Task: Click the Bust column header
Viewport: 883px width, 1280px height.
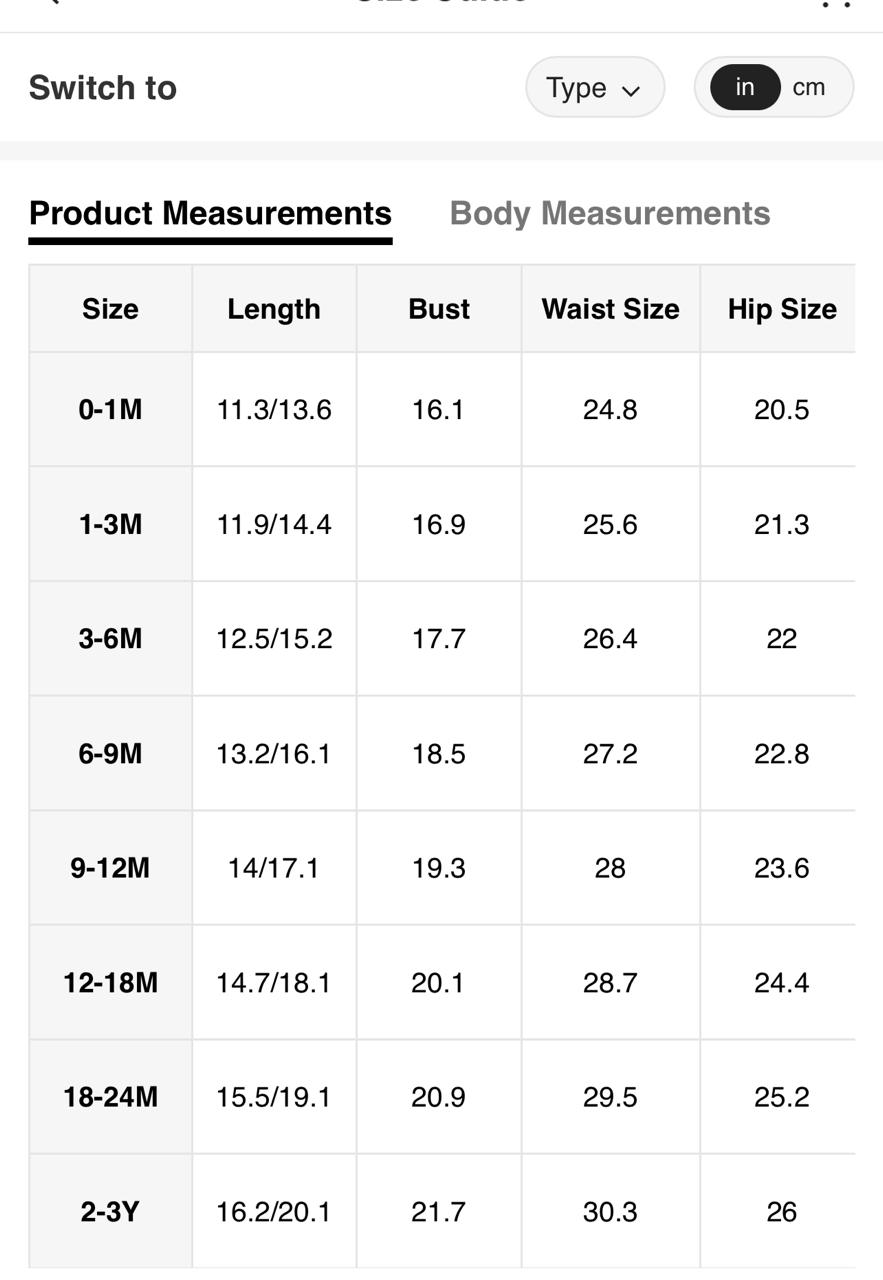Action: coord(439,309)
